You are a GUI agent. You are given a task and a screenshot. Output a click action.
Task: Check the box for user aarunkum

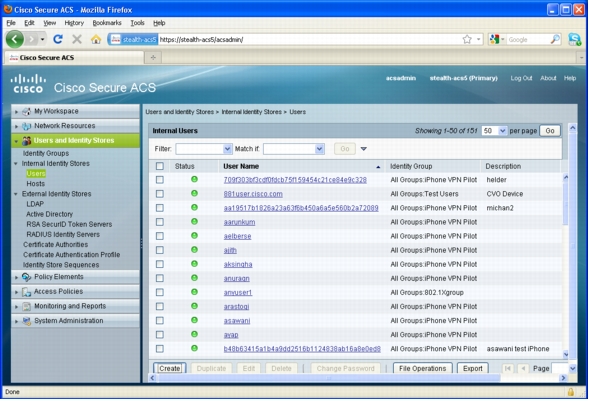tap(160, 222)
